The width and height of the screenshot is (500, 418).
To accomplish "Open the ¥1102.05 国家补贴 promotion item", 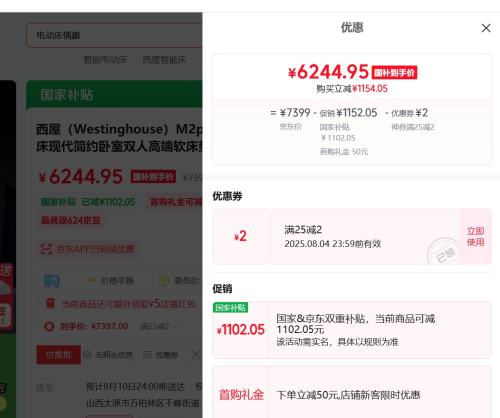I will coord(352,330).
